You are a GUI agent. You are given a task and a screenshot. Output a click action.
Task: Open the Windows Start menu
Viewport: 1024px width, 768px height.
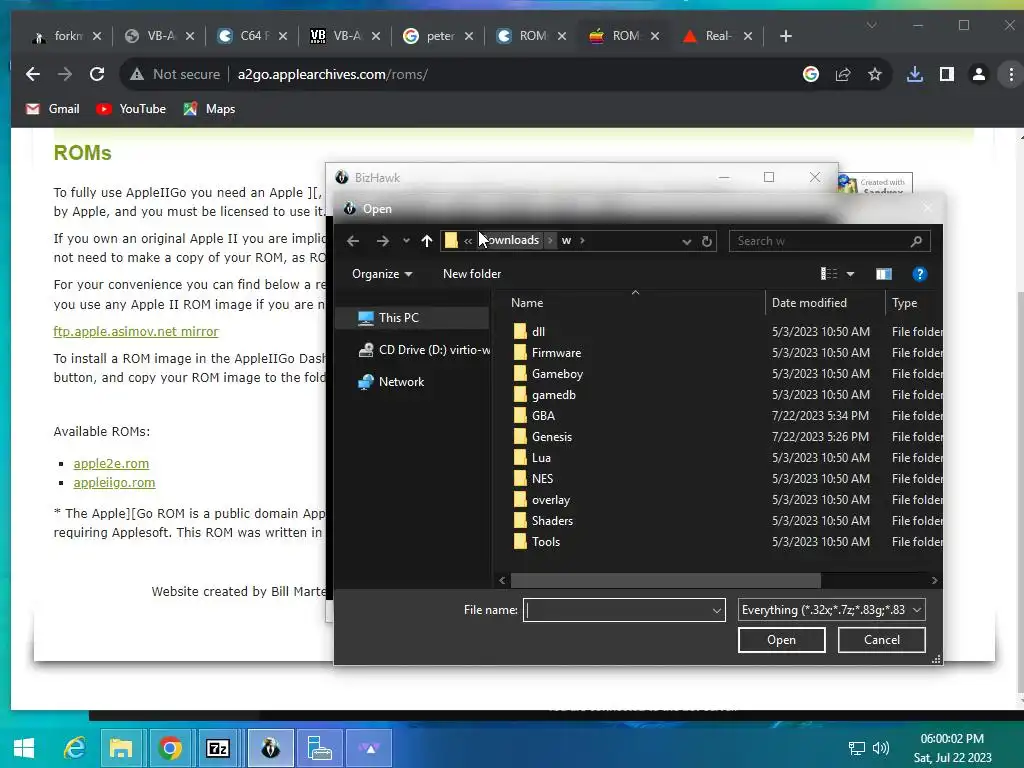pyautogui.click(x=24, y=748)
